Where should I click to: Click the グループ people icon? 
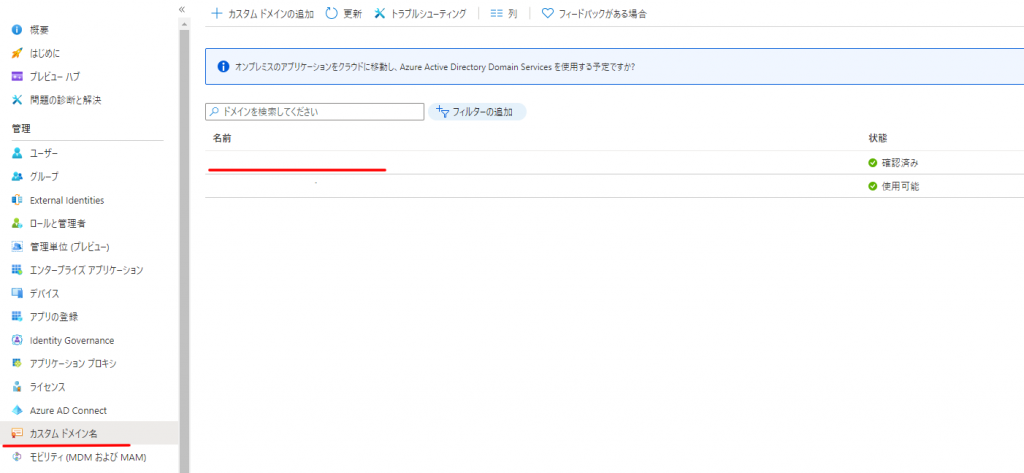pos(18,176)
